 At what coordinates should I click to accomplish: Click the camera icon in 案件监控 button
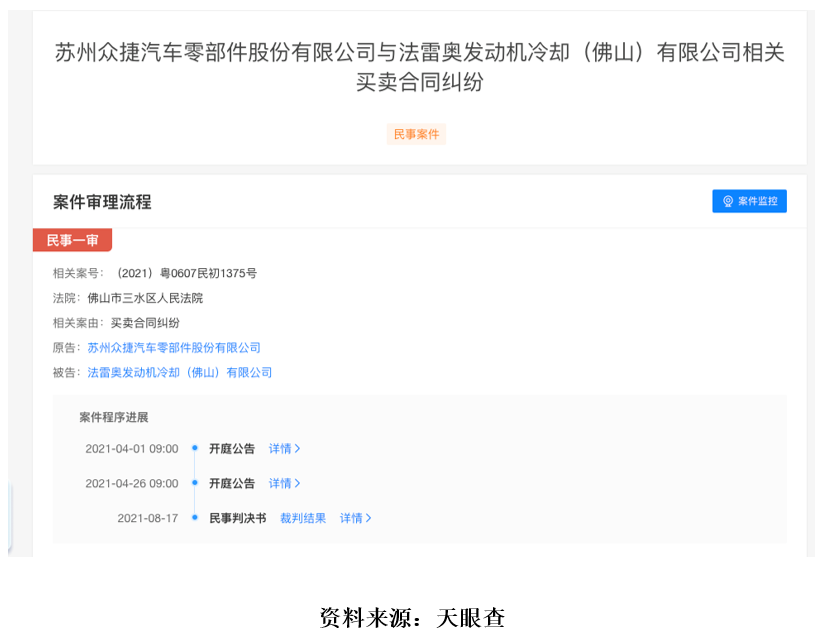(728, 202)
